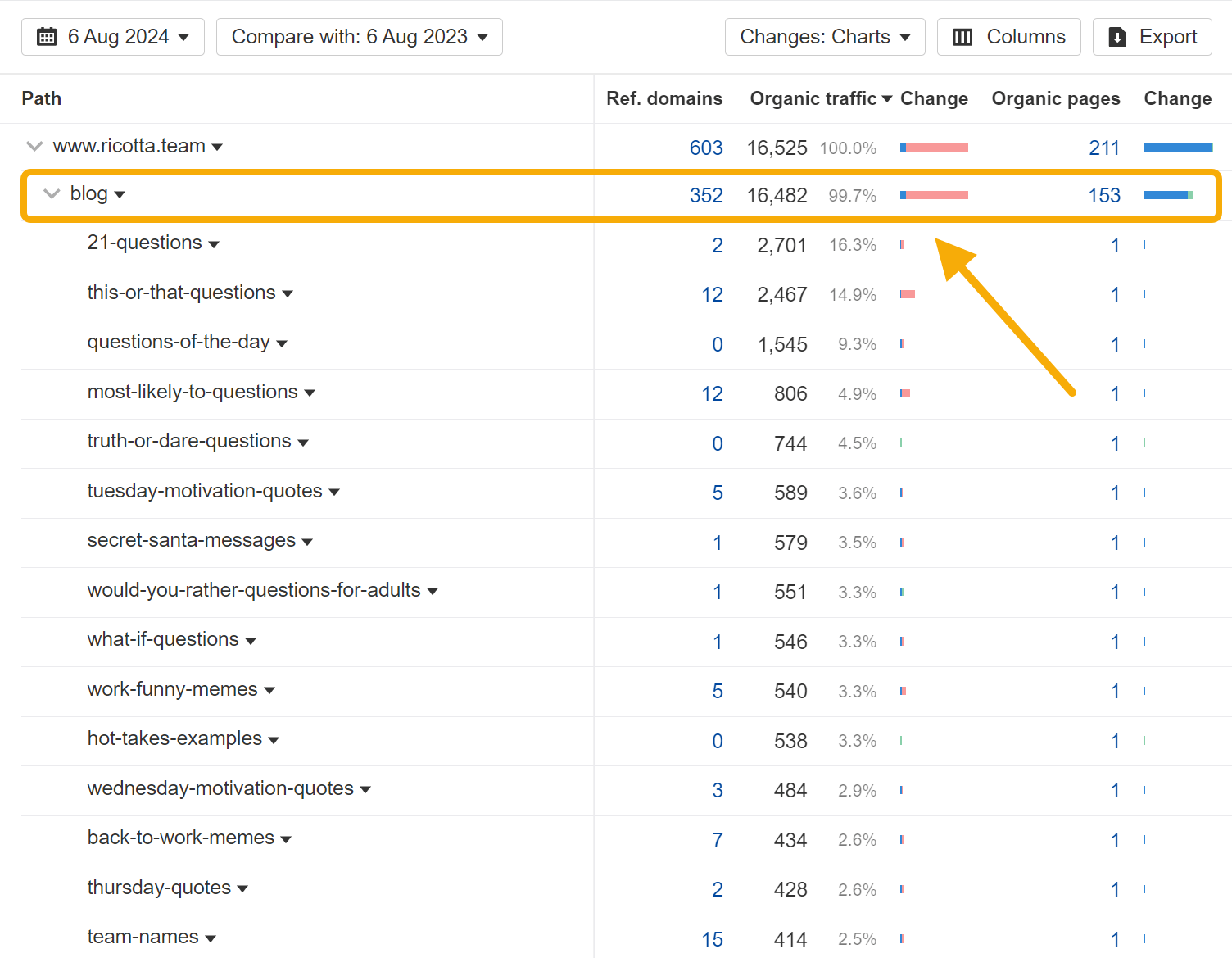Click the traffic change bar for blog row
Image resolution: width=1232 pixels, height=958 pixels.
[x=934, y=195]
